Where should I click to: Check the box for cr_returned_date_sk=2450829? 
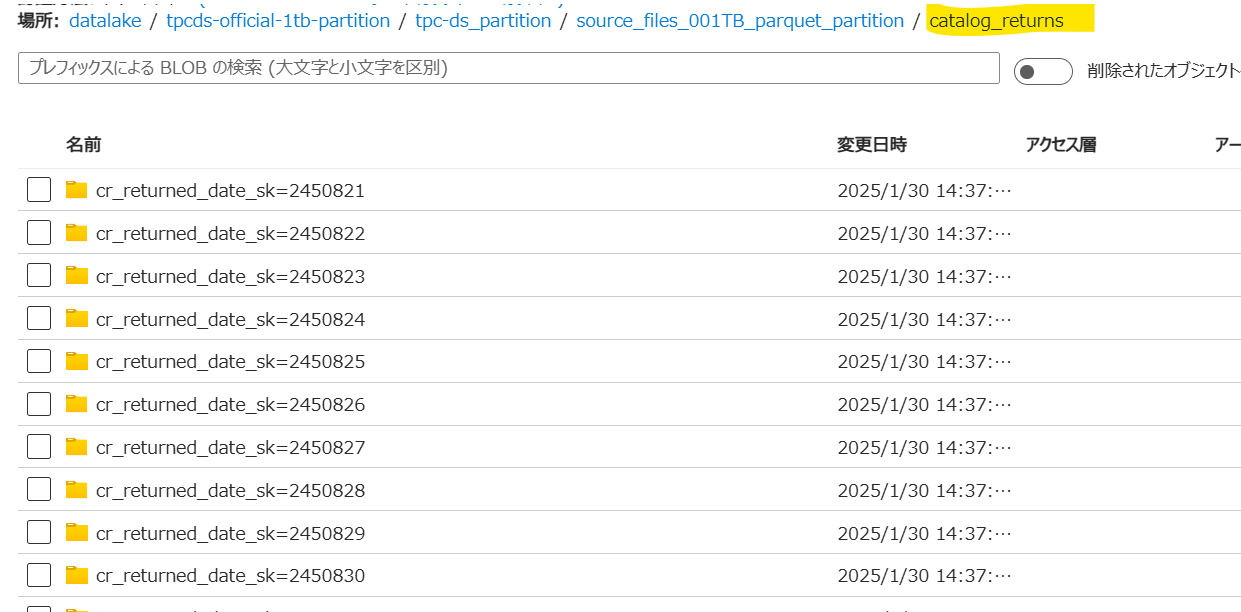coord(39,533)
